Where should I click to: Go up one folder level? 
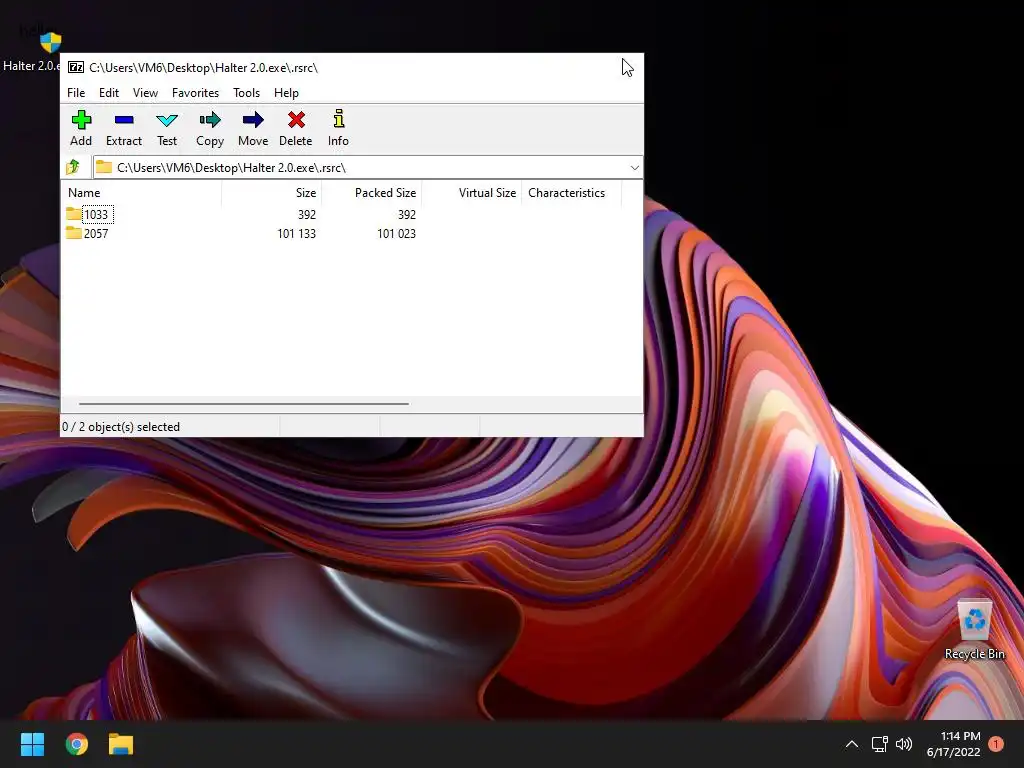click(x=73, y=168)
